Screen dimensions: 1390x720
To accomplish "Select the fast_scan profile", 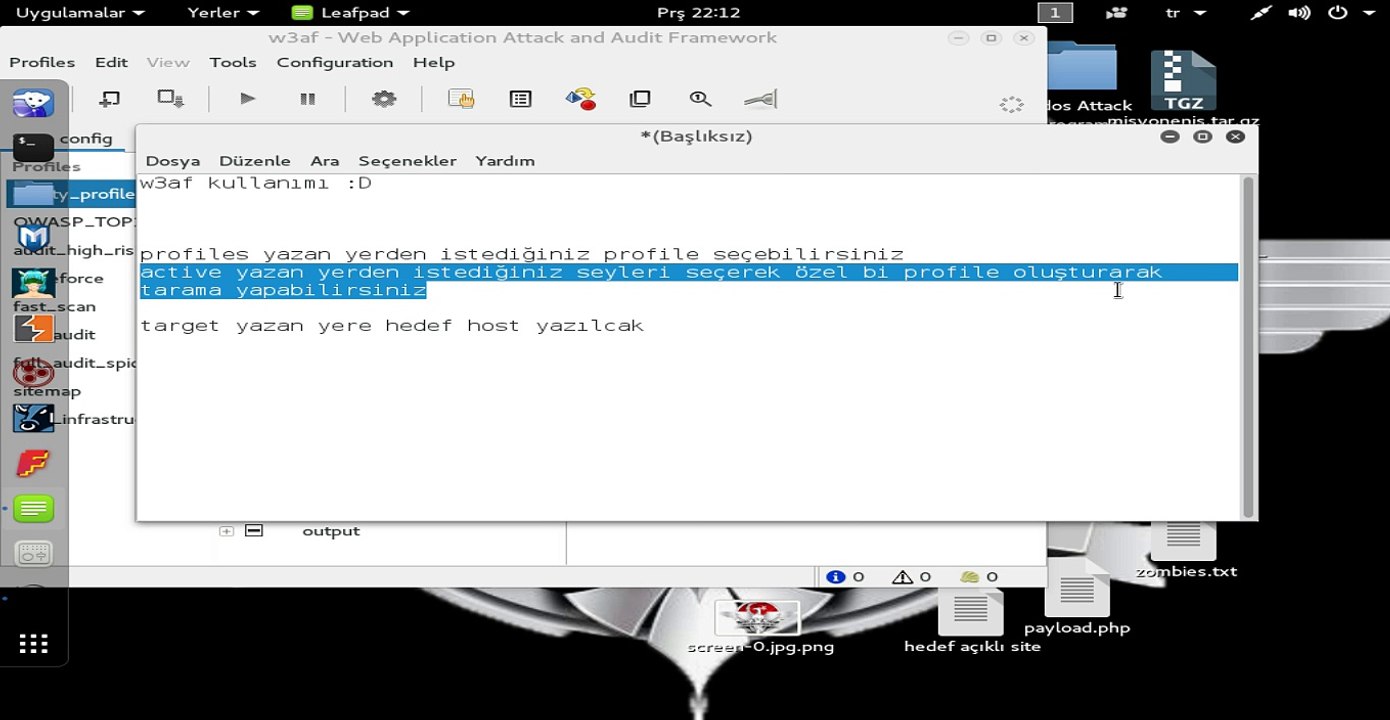I will pos(55,307).
